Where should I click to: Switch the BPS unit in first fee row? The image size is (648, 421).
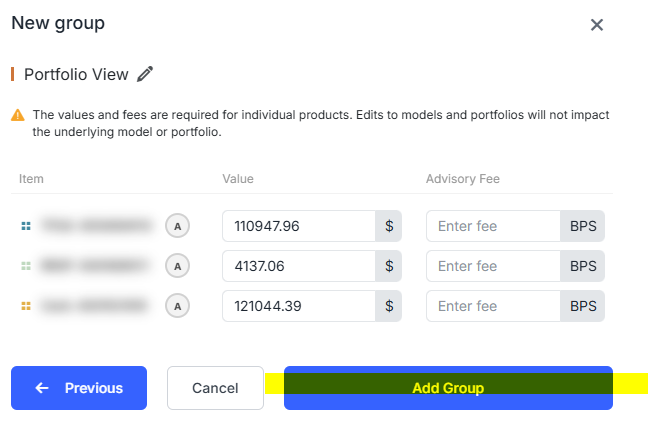(583, 226)
